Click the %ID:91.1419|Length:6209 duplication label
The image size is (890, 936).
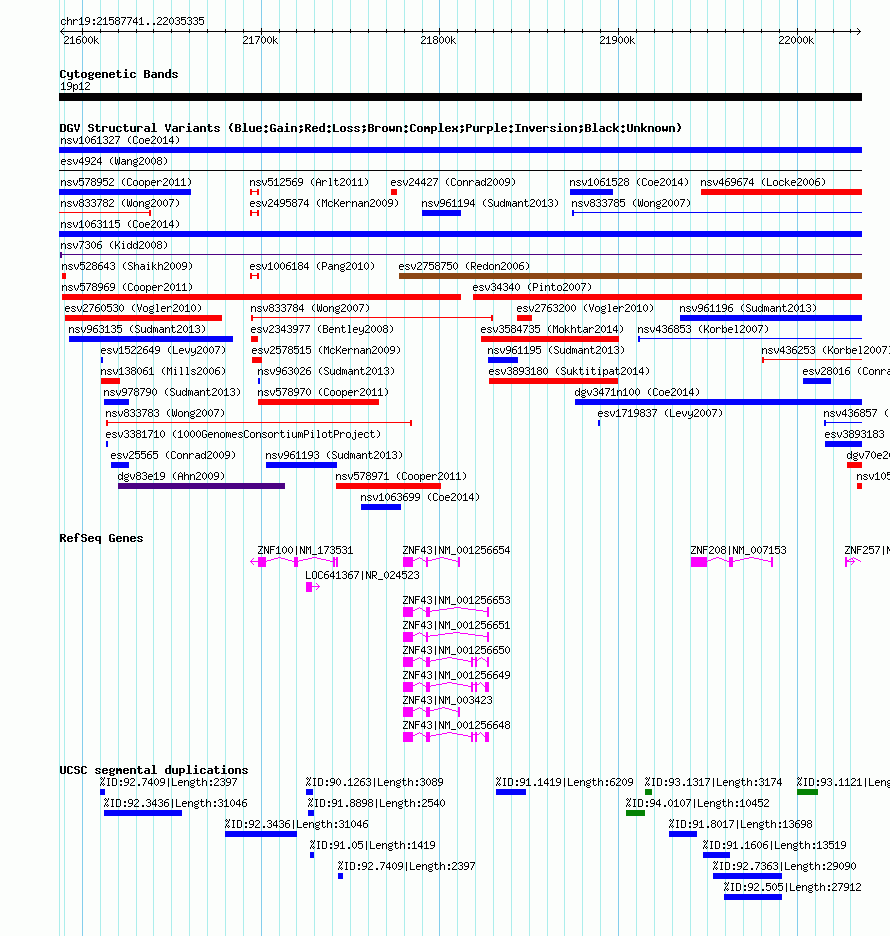click(565, 783)
